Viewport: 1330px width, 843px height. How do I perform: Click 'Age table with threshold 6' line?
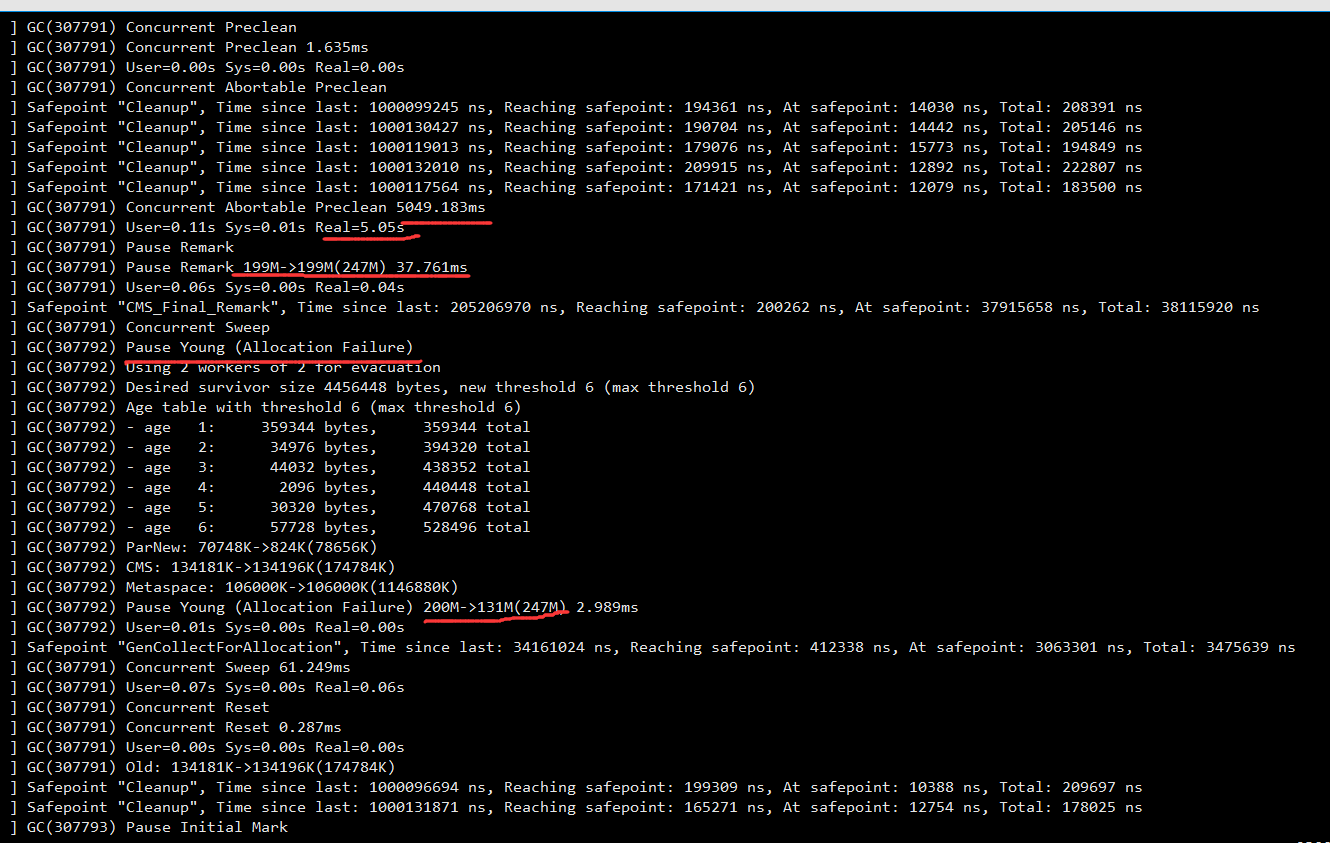(265, 407)
